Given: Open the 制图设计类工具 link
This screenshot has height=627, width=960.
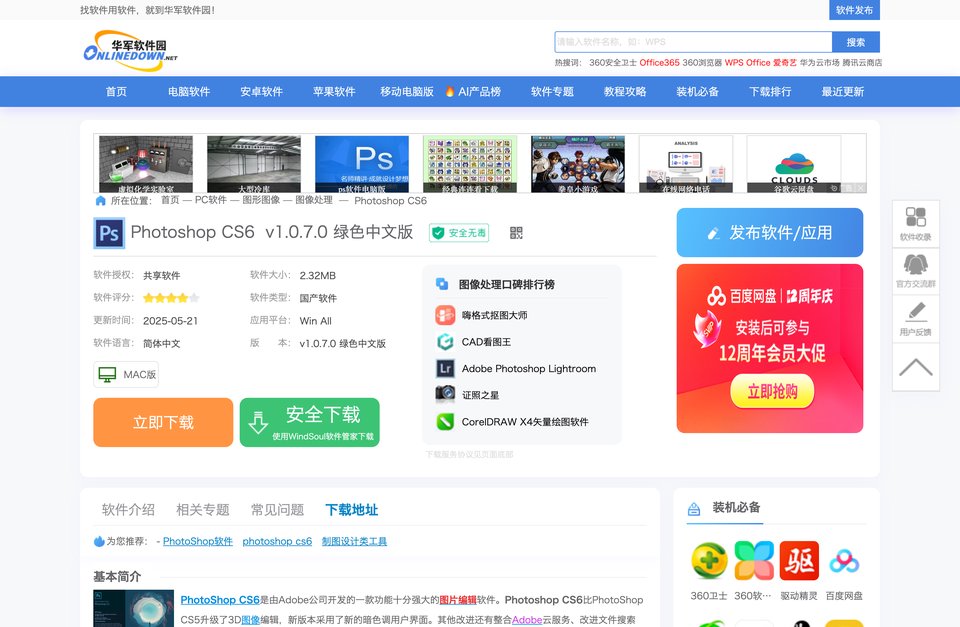Looking at the screenshot, I should 354,541.
